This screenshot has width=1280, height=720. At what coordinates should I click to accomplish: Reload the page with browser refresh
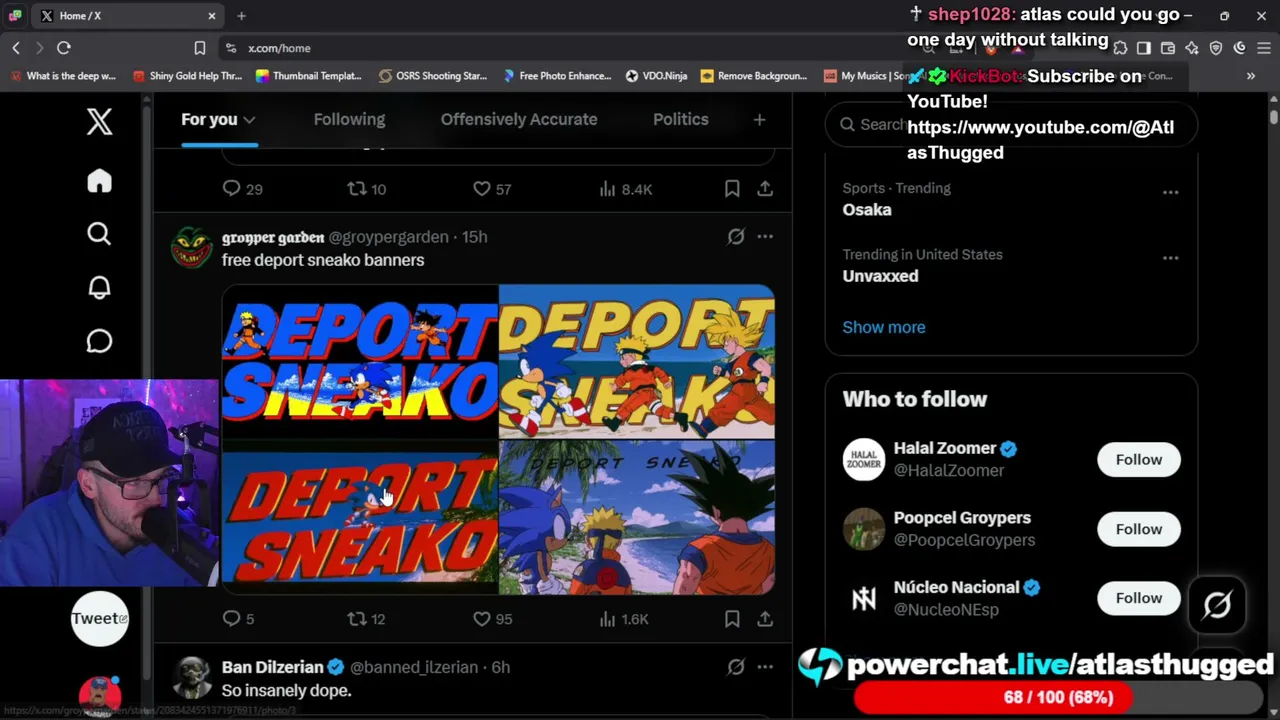click(x=64, y=48)
